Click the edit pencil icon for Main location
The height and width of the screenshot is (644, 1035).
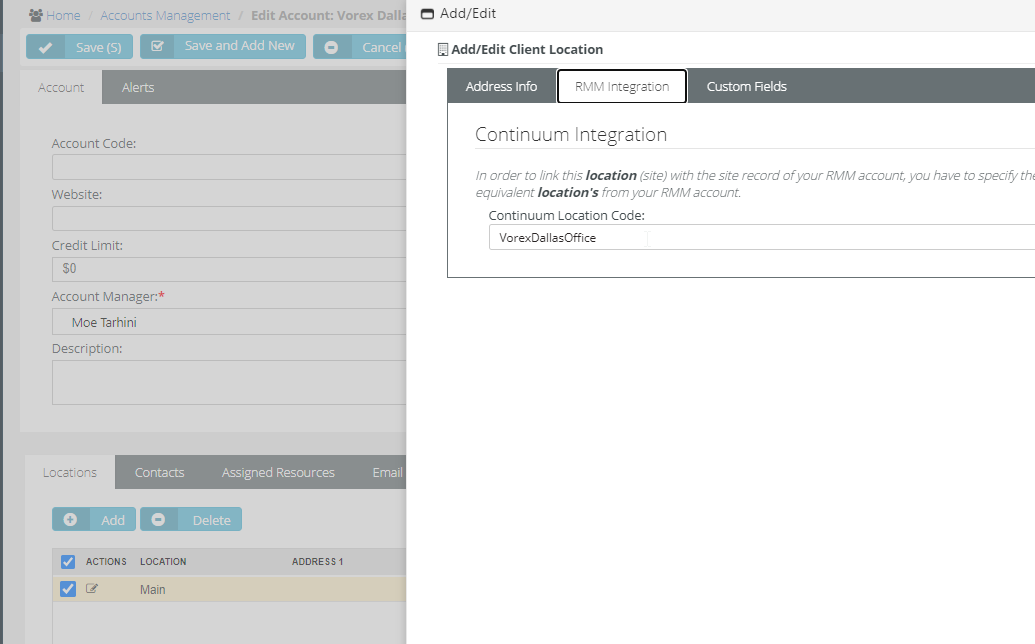[x=92, y=589]
